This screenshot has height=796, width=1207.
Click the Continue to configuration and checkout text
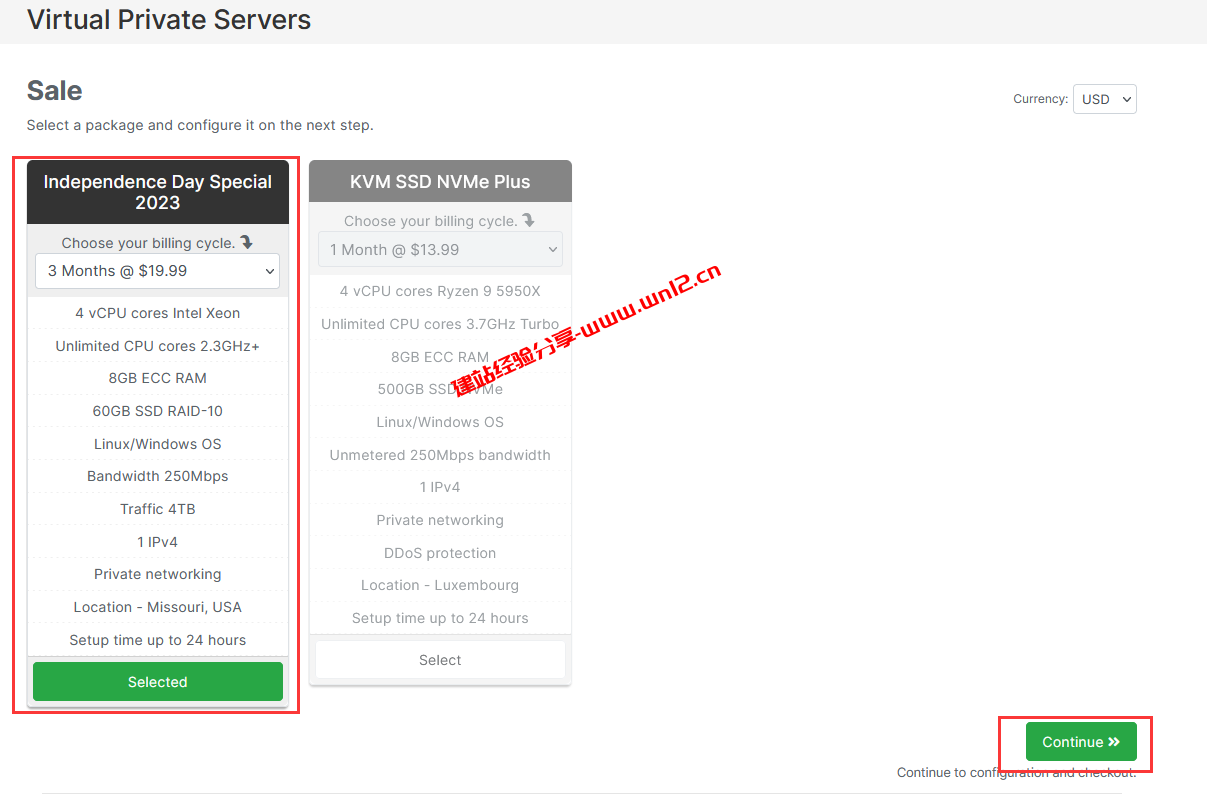[x=1016, y=772]
